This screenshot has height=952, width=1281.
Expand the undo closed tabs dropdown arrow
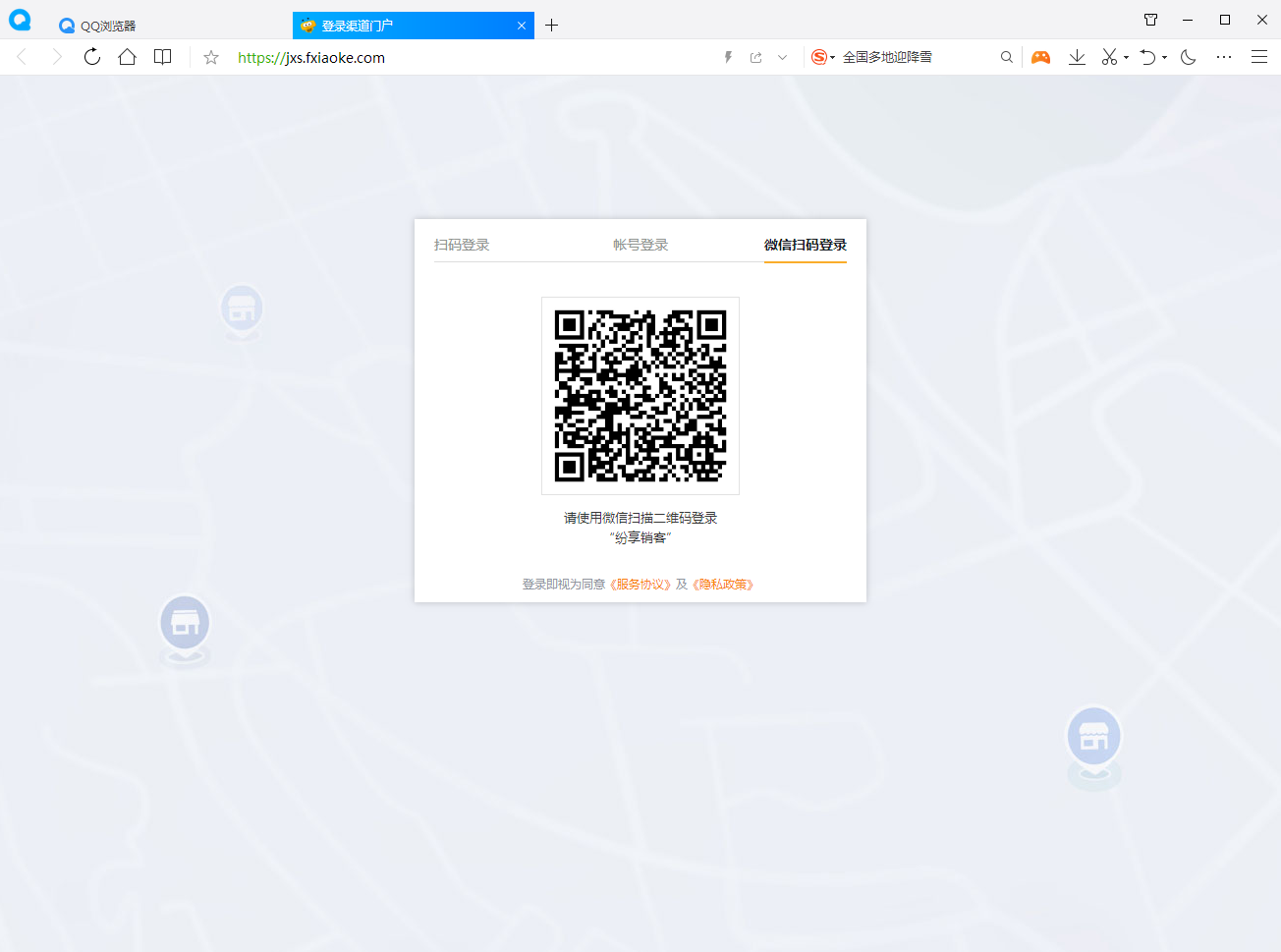[x=1165, y=57]
